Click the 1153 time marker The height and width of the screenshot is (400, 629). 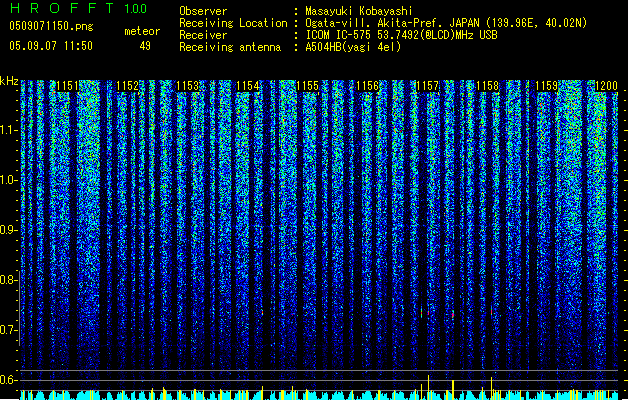(187, 86)
